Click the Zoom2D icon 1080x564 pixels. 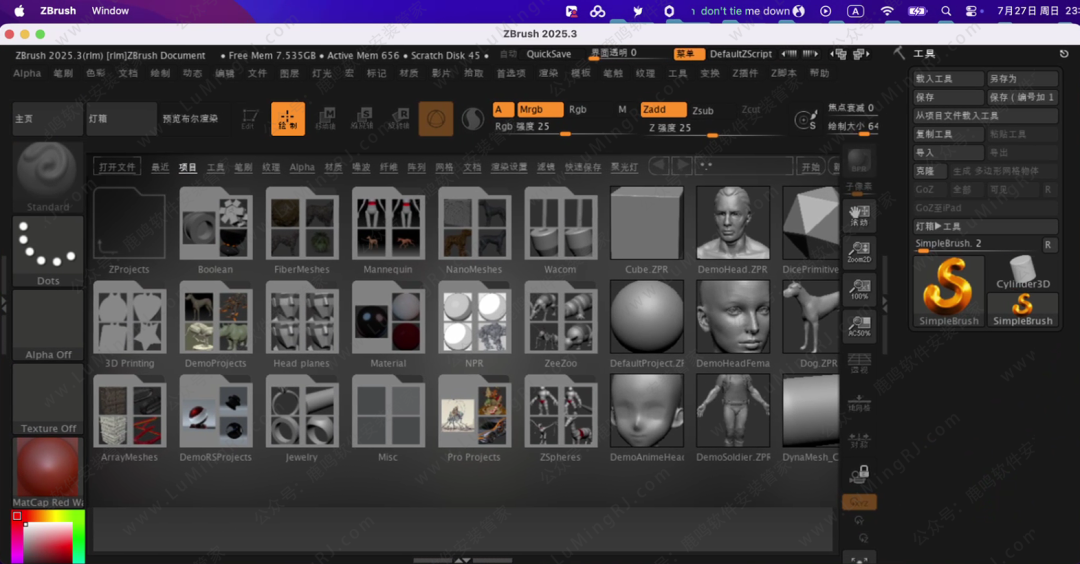pos(858,252)
